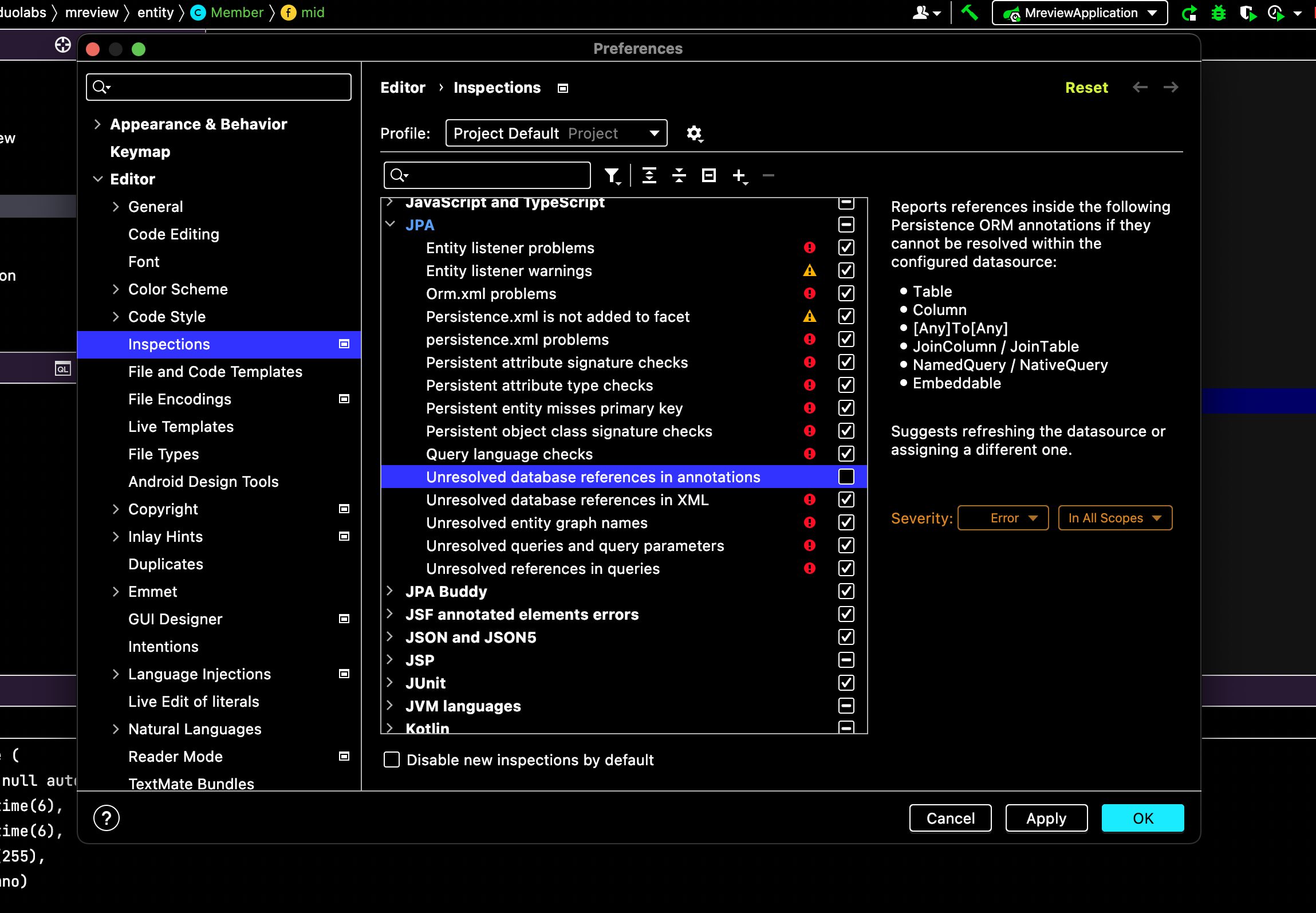Open the Severity Error dropdown
The width and height of the screenshot is (1316, 913).
(1003, 518)
